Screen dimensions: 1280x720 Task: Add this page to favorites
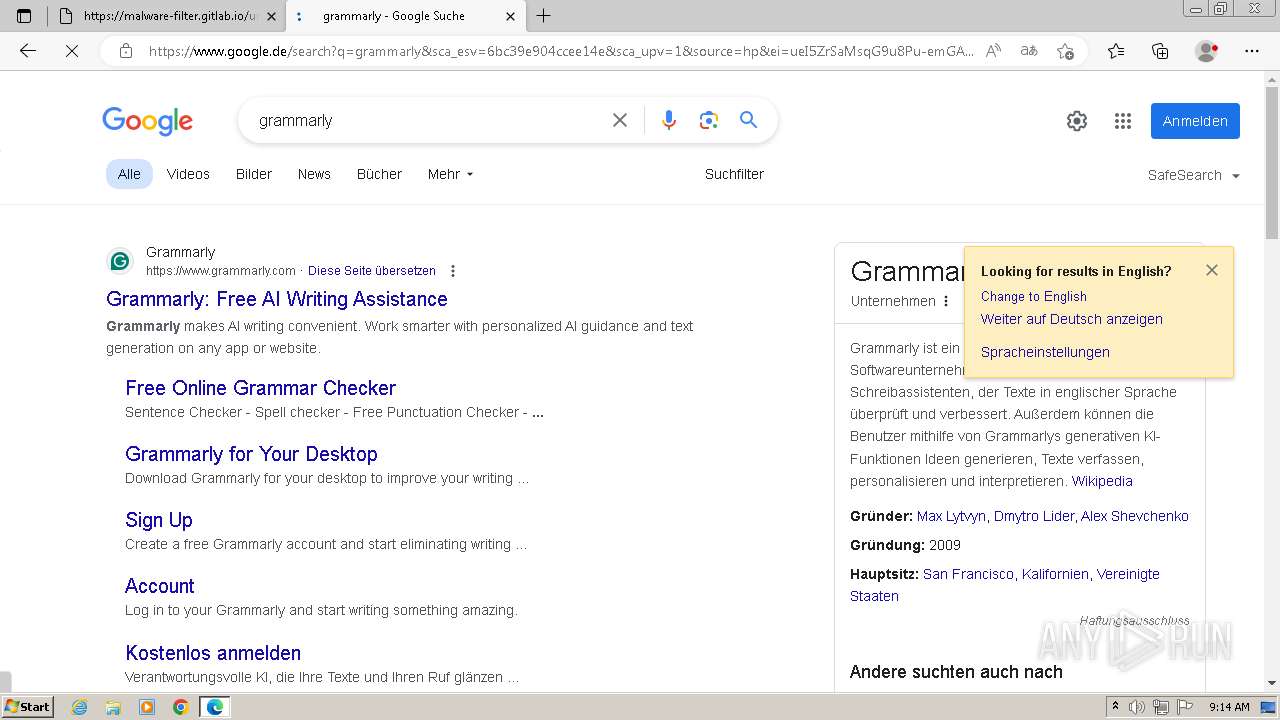point(1065,51)
